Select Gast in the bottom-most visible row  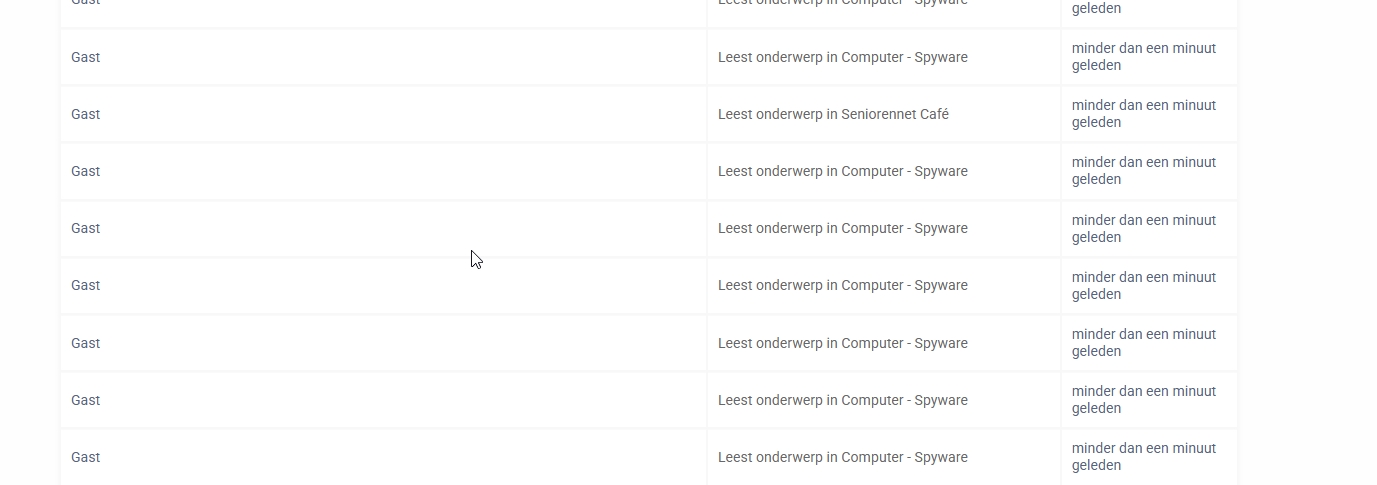86,457
